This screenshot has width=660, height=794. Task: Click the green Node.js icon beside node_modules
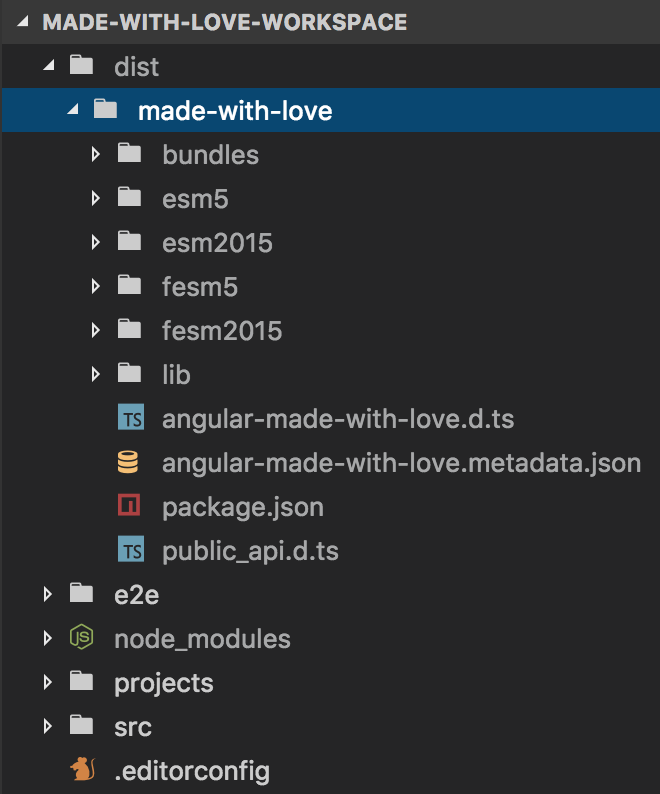pyautogui.click(x=81, y=638)
